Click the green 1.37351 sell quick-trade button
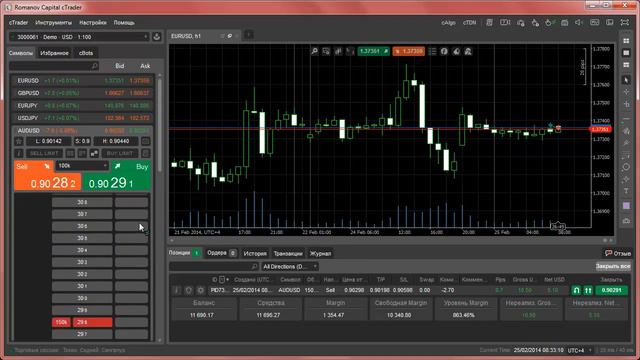 pos(373,51)
